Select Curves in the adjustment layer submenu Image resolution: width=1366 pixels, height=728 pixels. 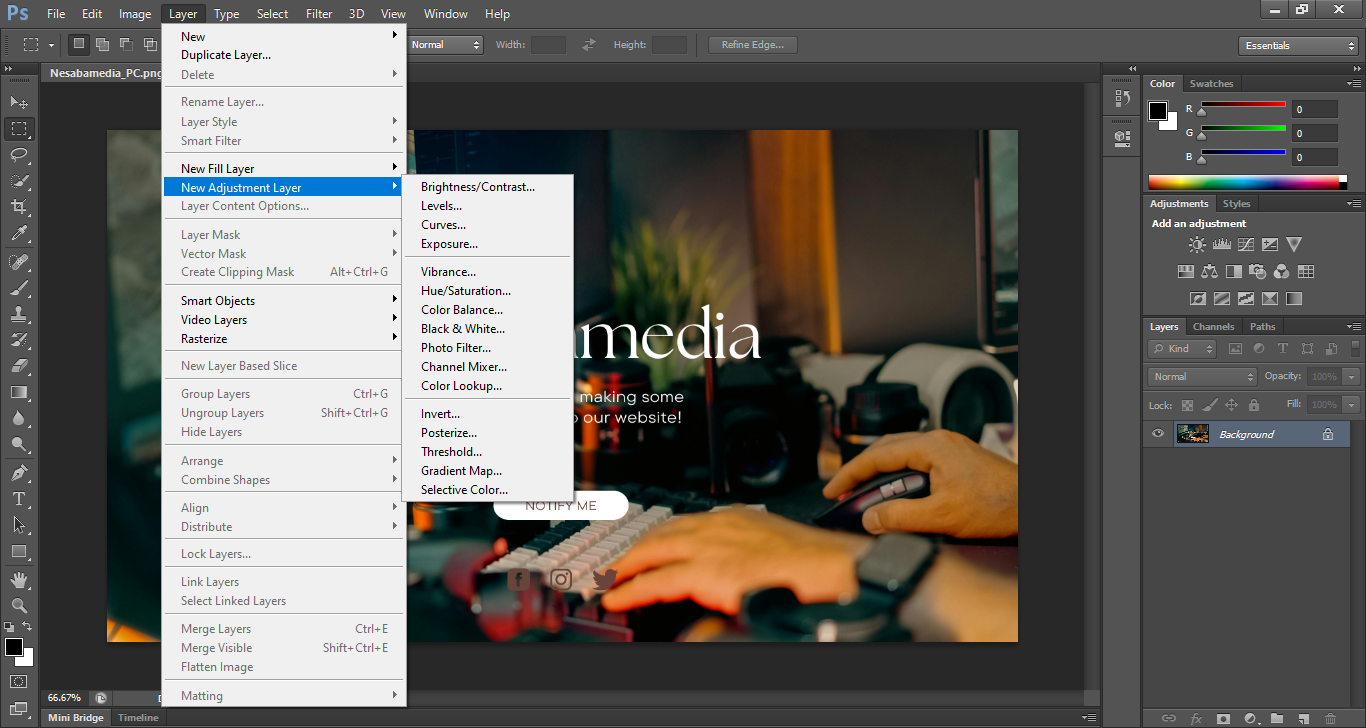pyautogui.click(x=443, y=225)
